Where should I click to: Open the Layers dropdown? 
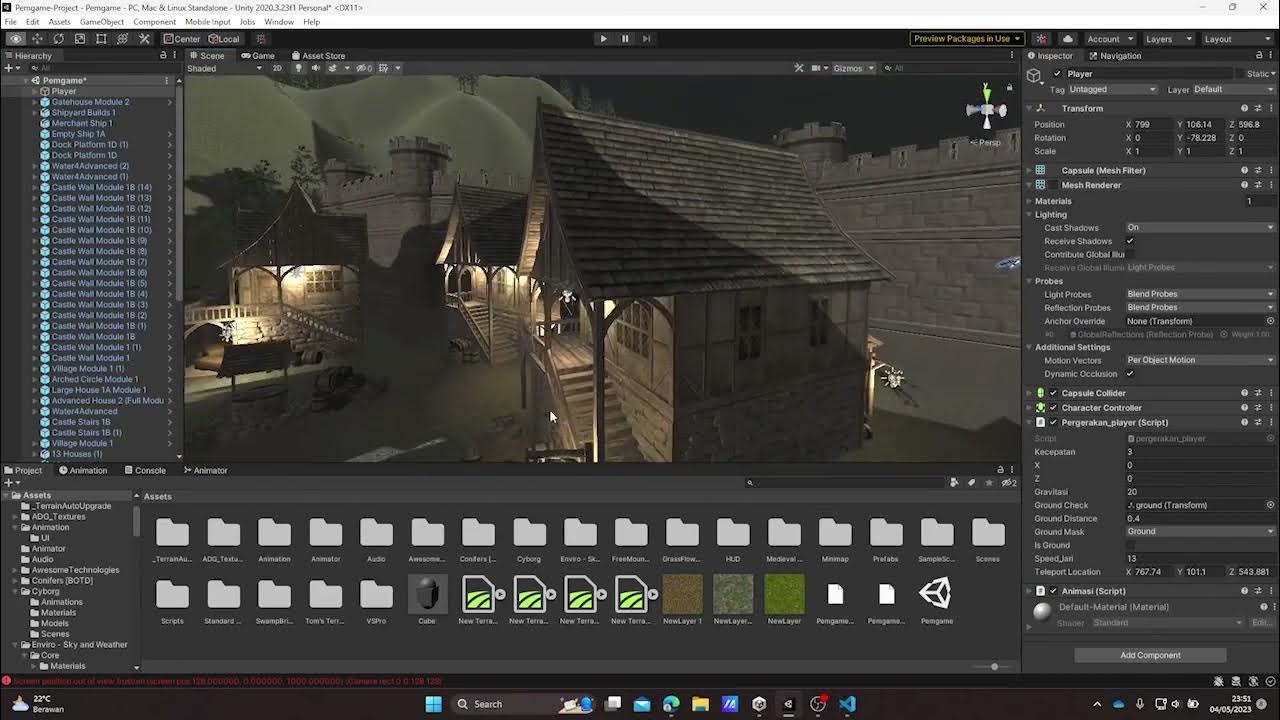tap(1167, 39)
